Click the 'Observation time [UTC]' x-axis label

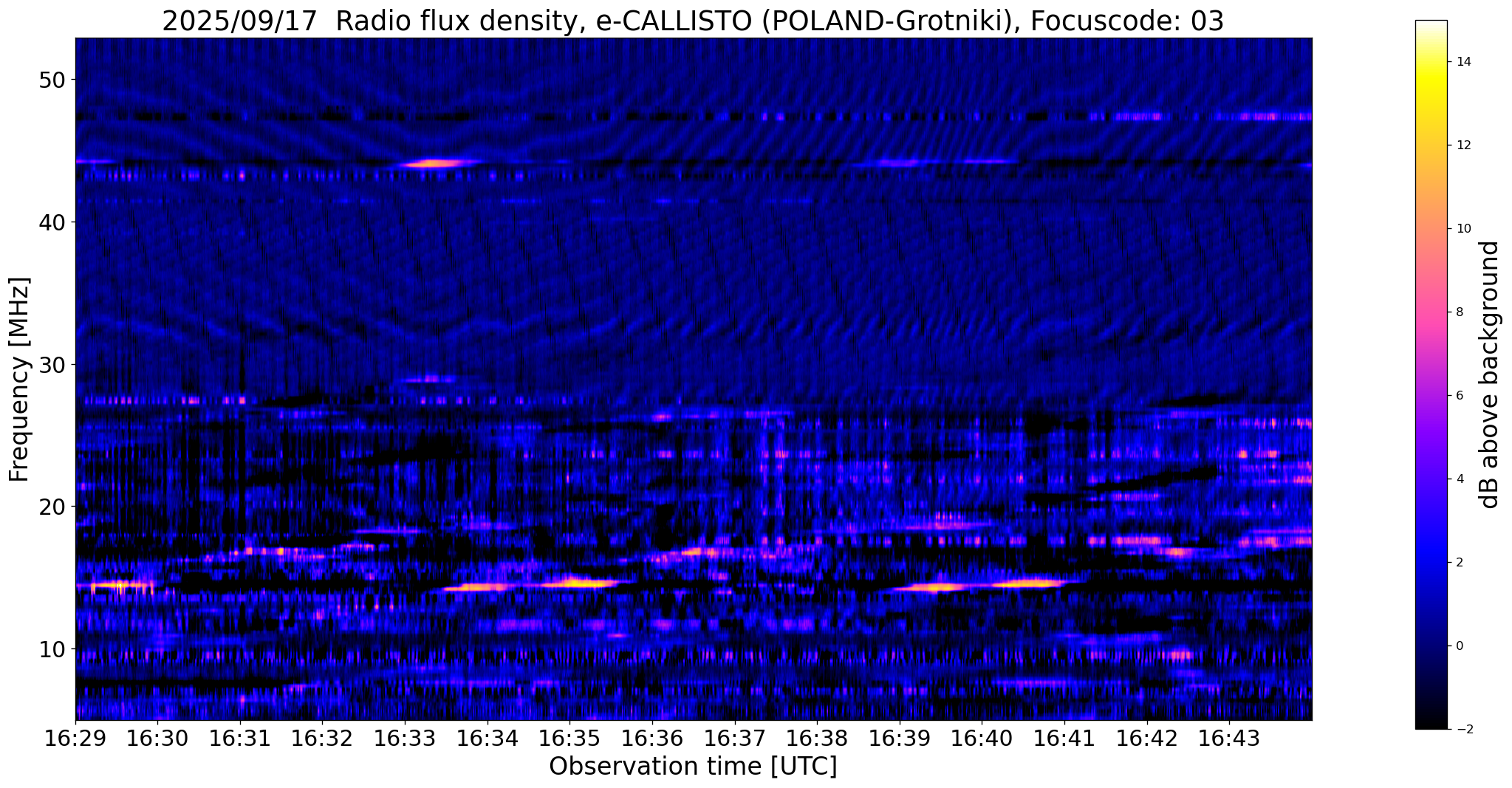pyautogui.click(x=693, y=767)
